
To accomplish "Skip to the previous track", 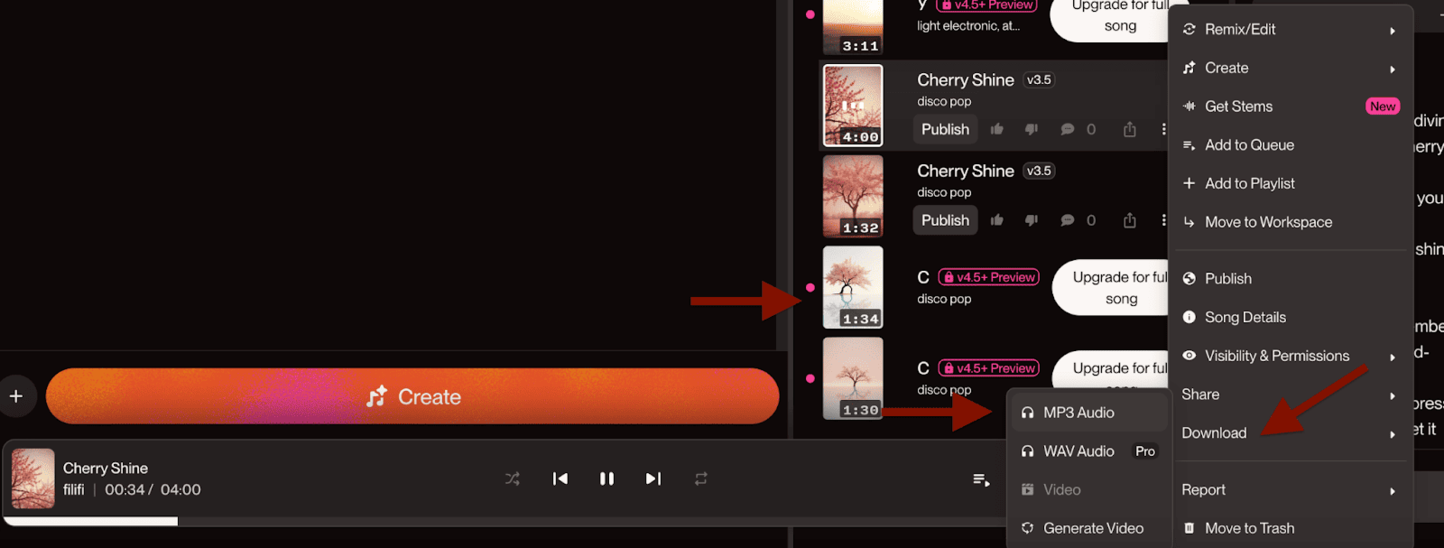I will tap(560, 479).
